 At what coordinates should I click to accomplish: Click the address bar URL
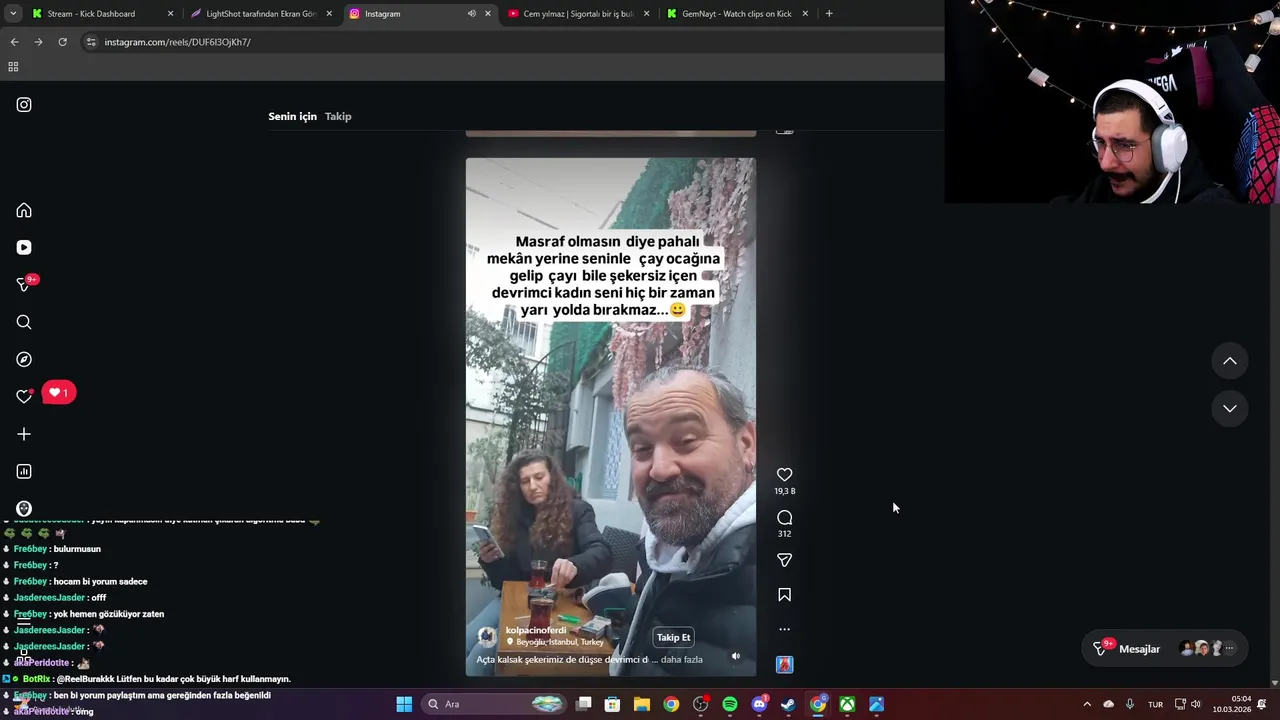tap(178, 42)
